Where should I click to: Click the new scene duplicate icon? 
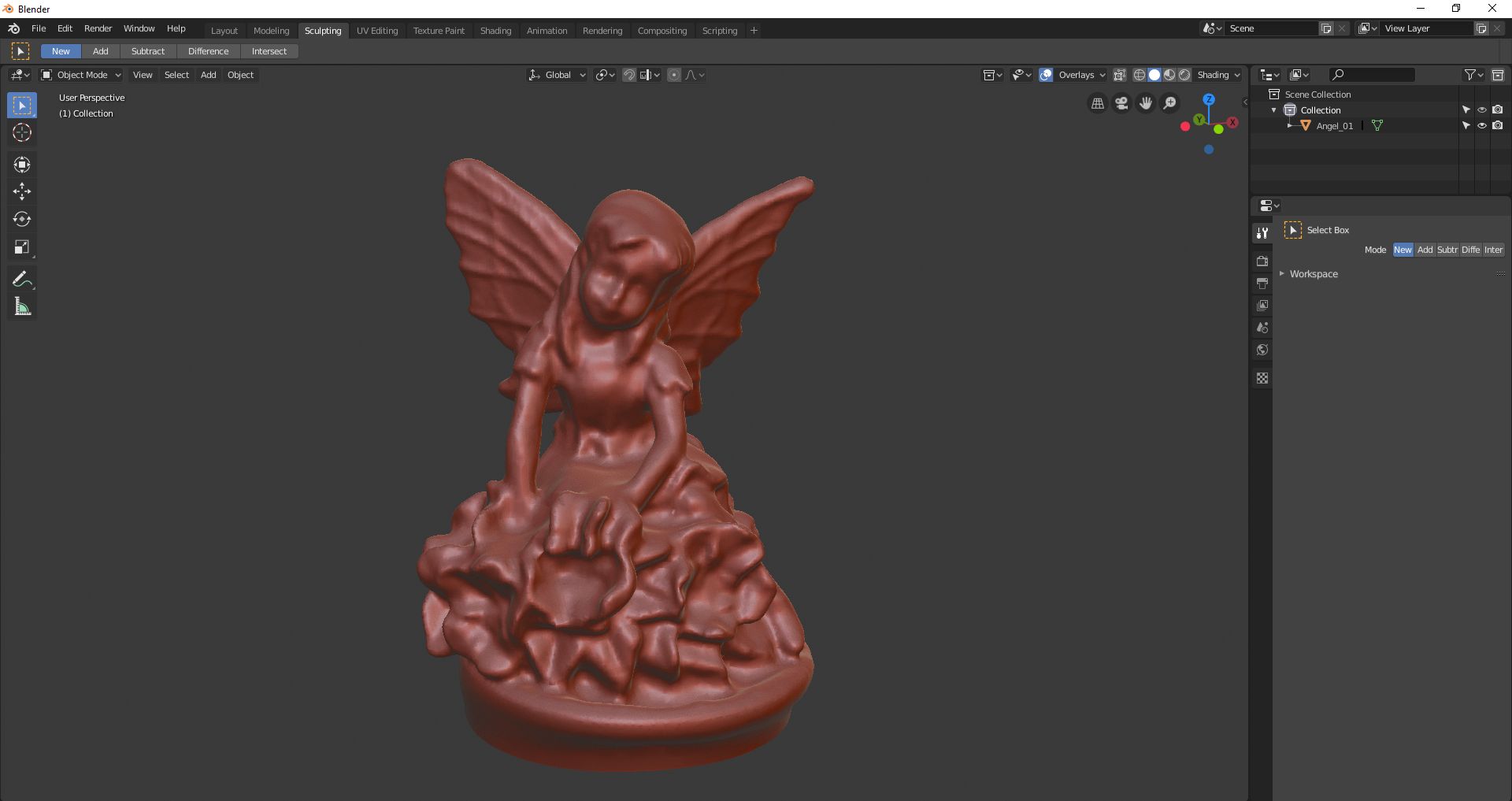[x=1326, y=28]
